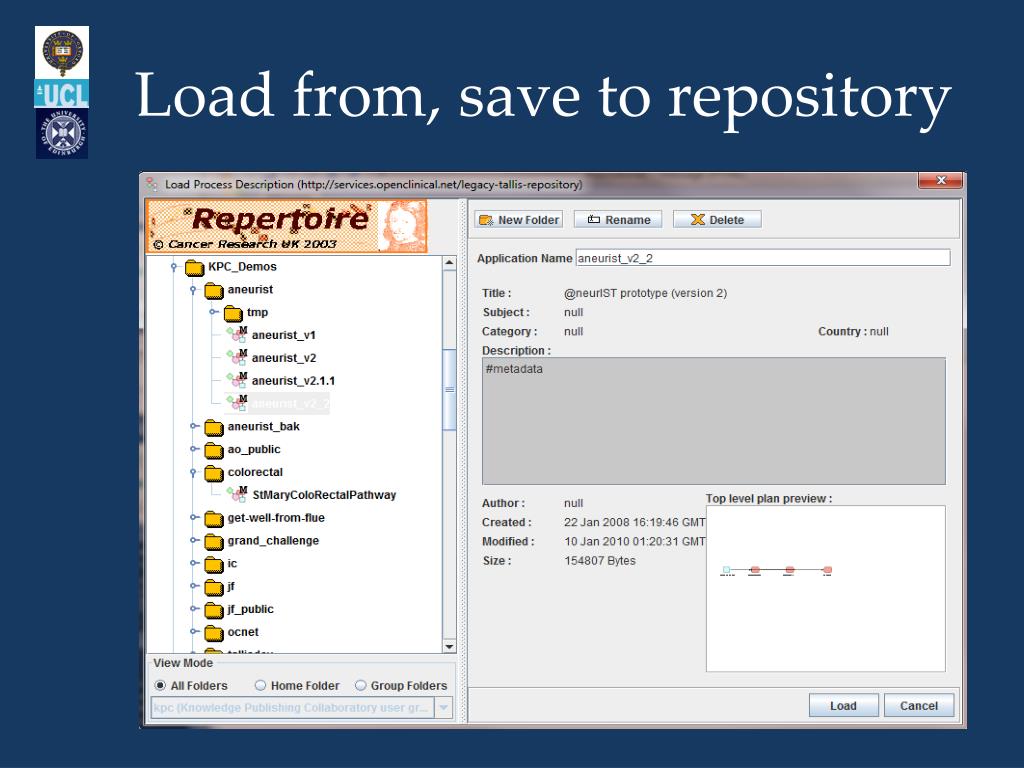The image size is (1024, 768).
Task: Click the modified date '10 Jan 2010 01:20:31 GMT'
Action: tap(635, 541)
